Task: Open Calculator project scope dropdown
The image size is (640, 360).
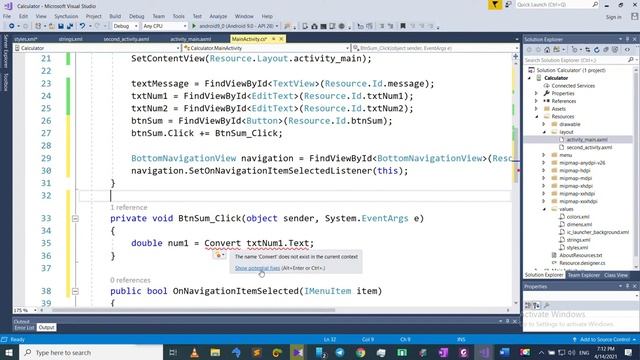Action: (97, 48)
